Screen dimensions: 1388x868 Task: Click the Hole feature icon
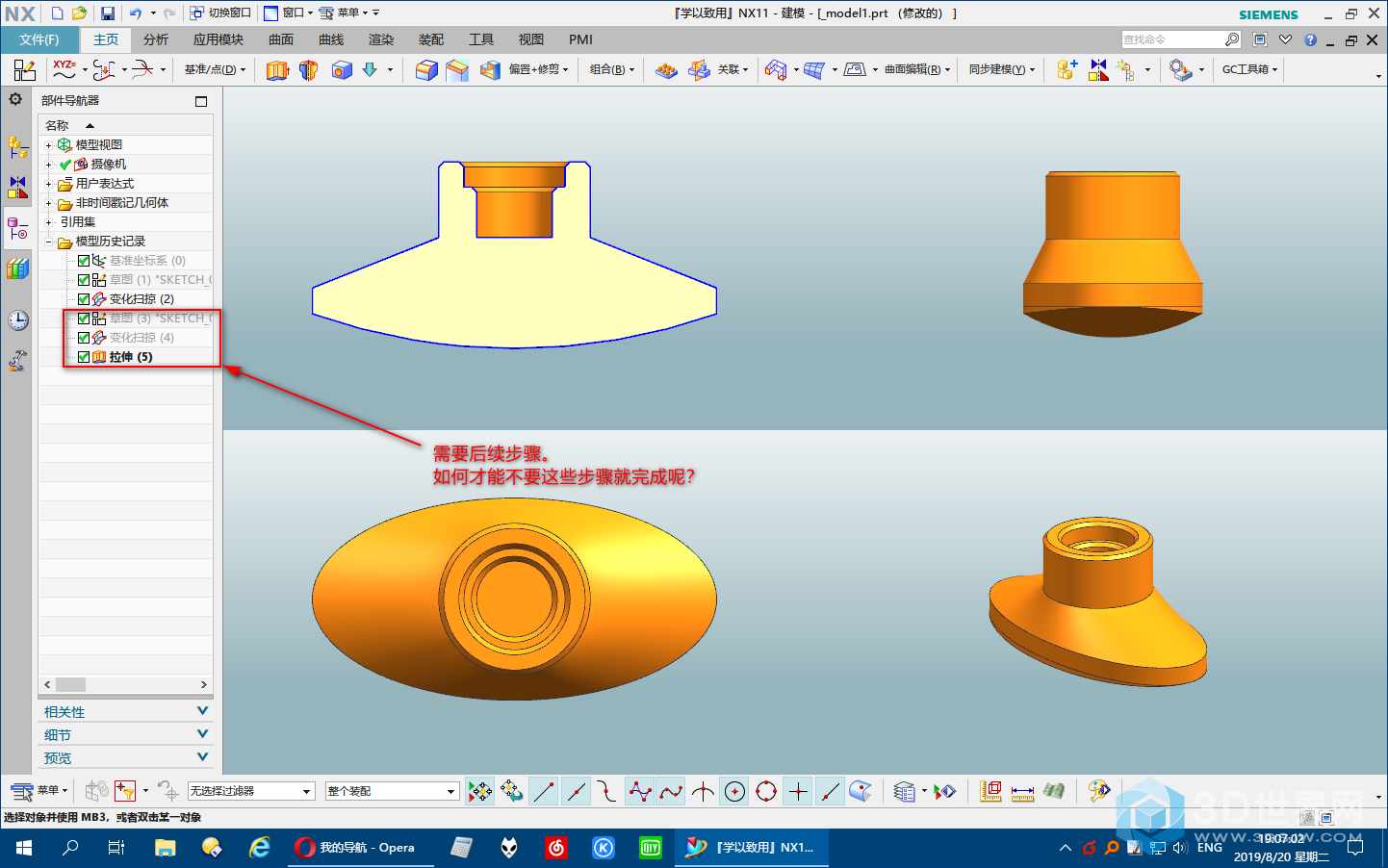342,69
